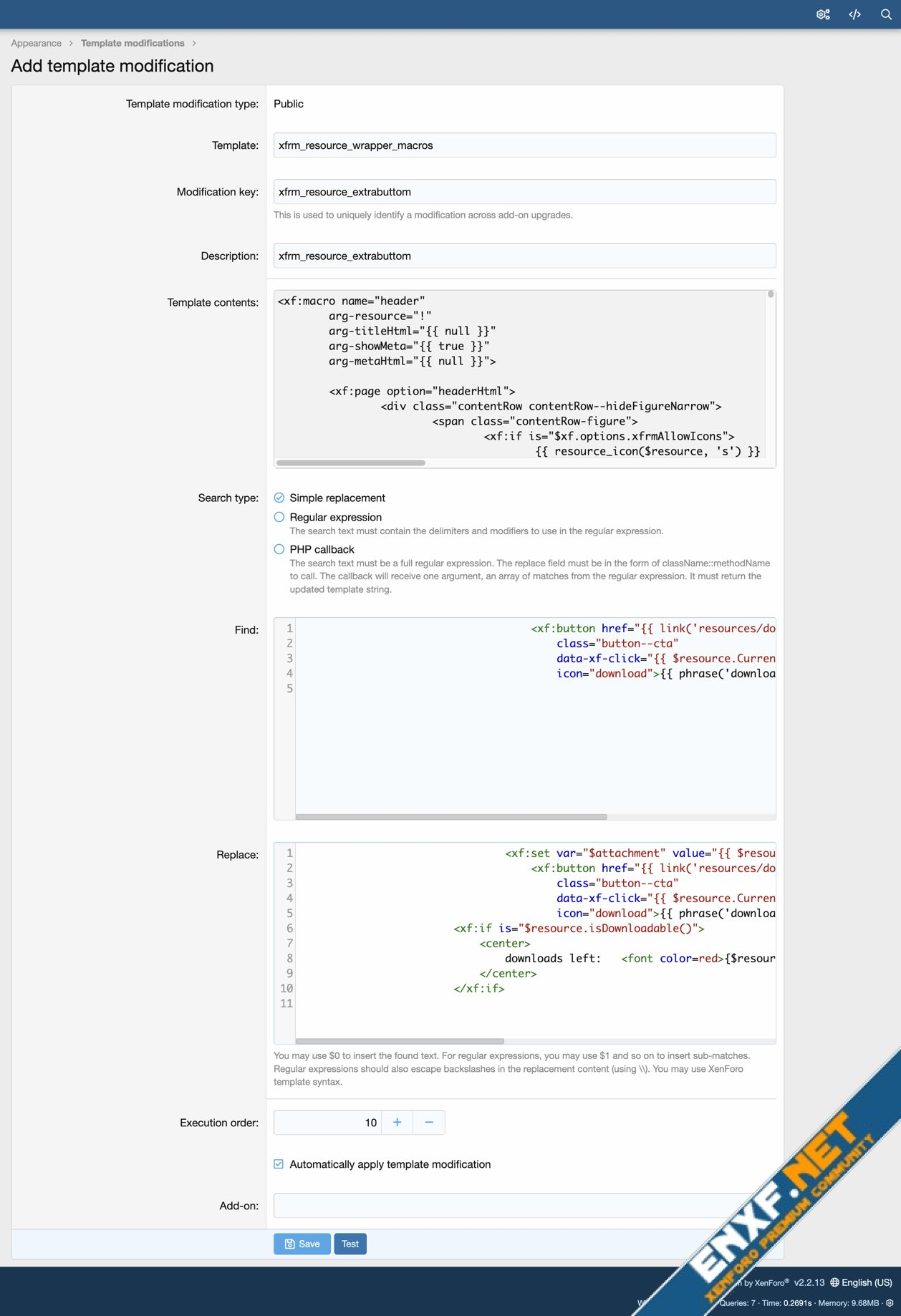901x1316 pixels.
Task: Click the plus icon for execution order
Action: pos(397,1122)
